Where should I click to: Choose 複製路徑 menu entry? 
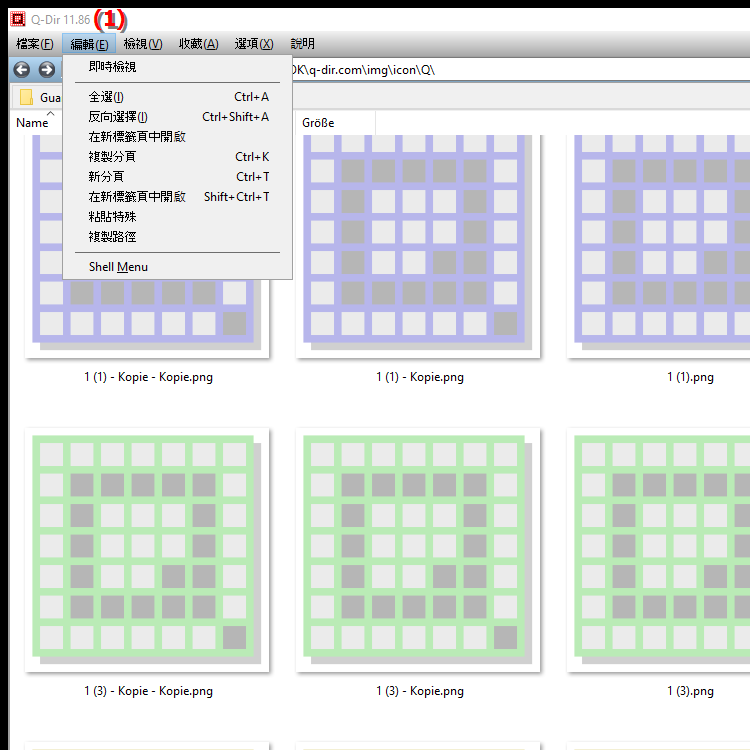pos(177,237)
